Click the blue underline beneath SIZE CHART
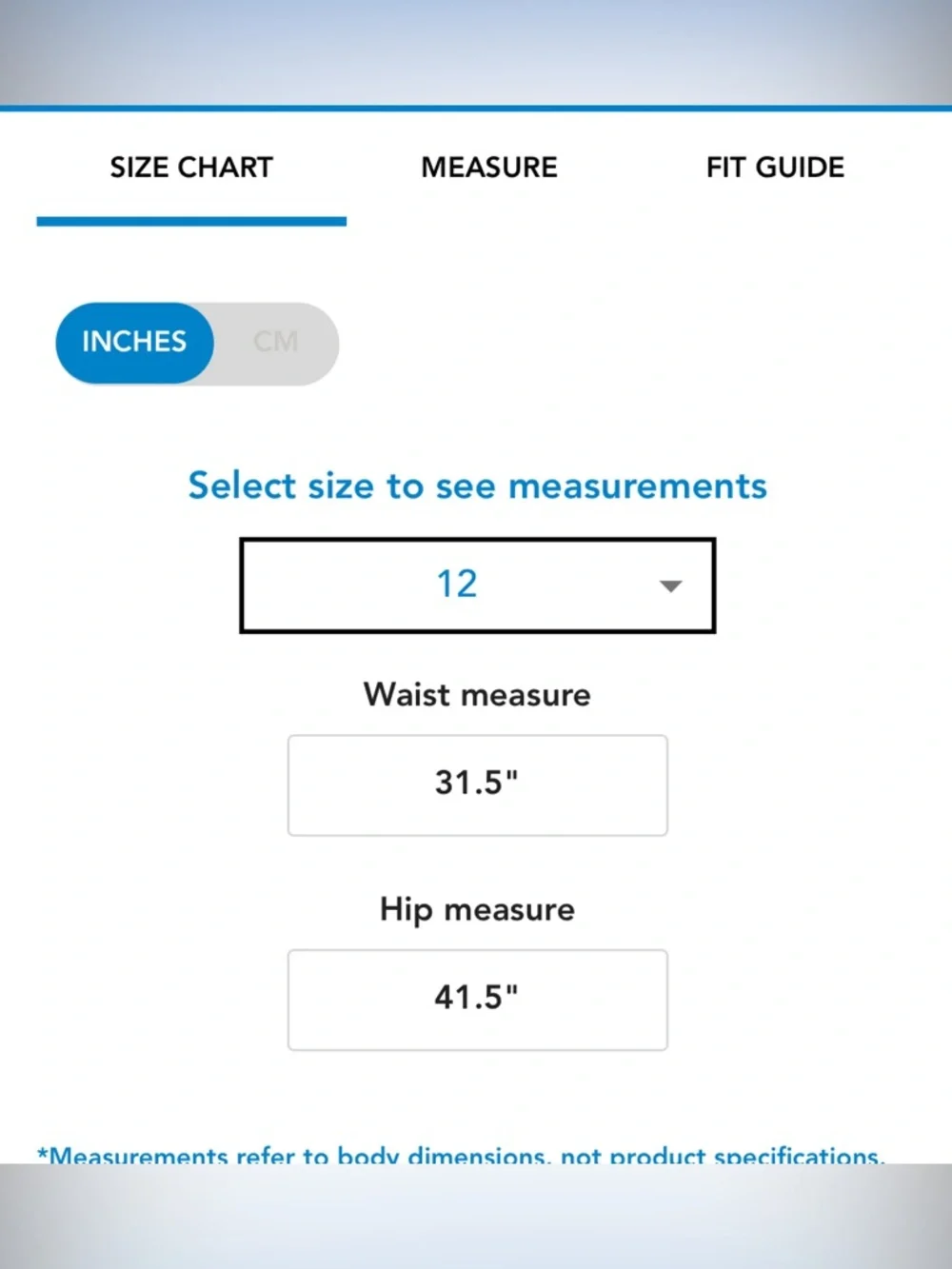This screenshot has width=952, height=1269. coord(191,221)
